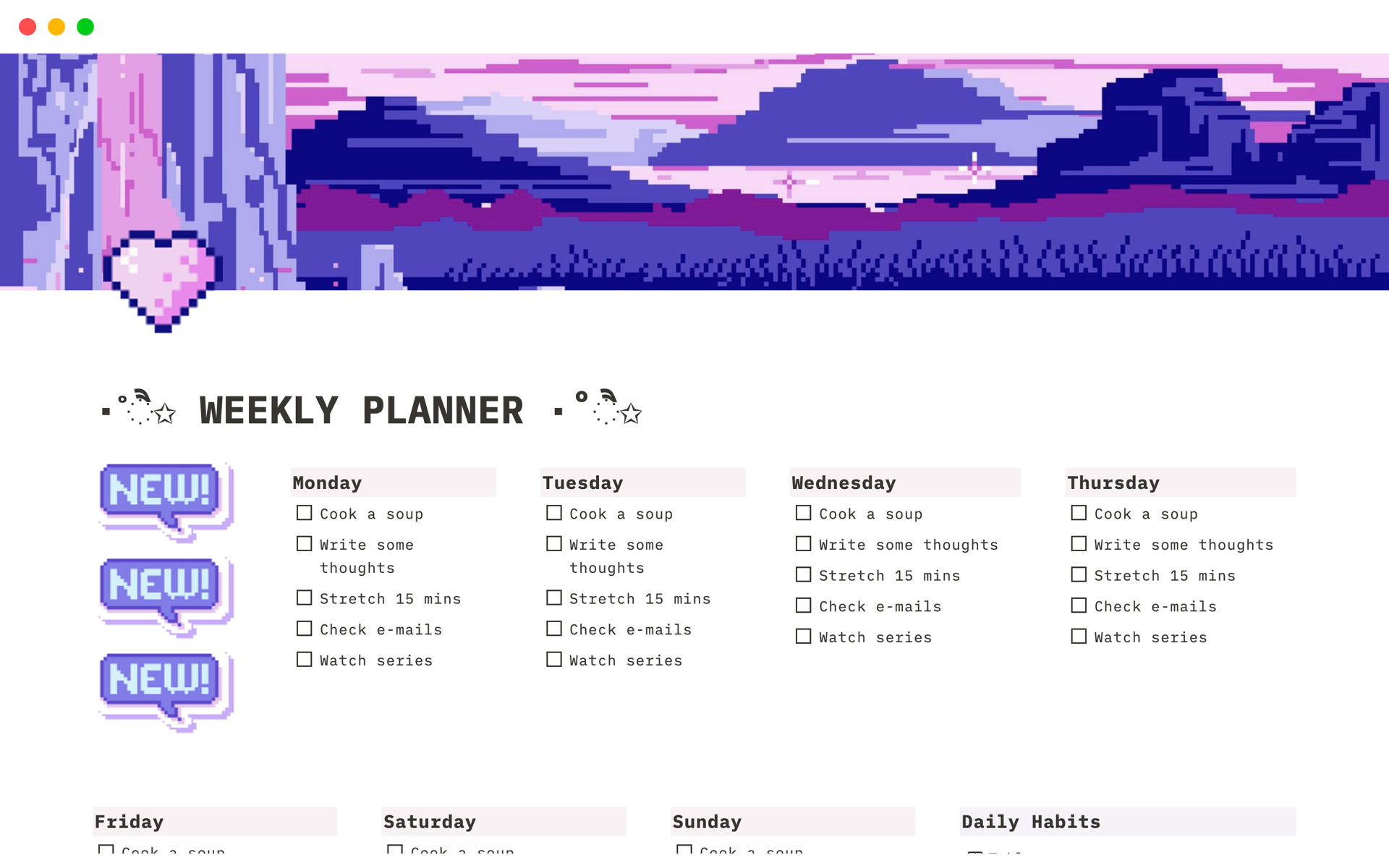Toggle Stretch 15 mins Wednesday checkbox
The image size is (1389, 868).
pos(804,575)
